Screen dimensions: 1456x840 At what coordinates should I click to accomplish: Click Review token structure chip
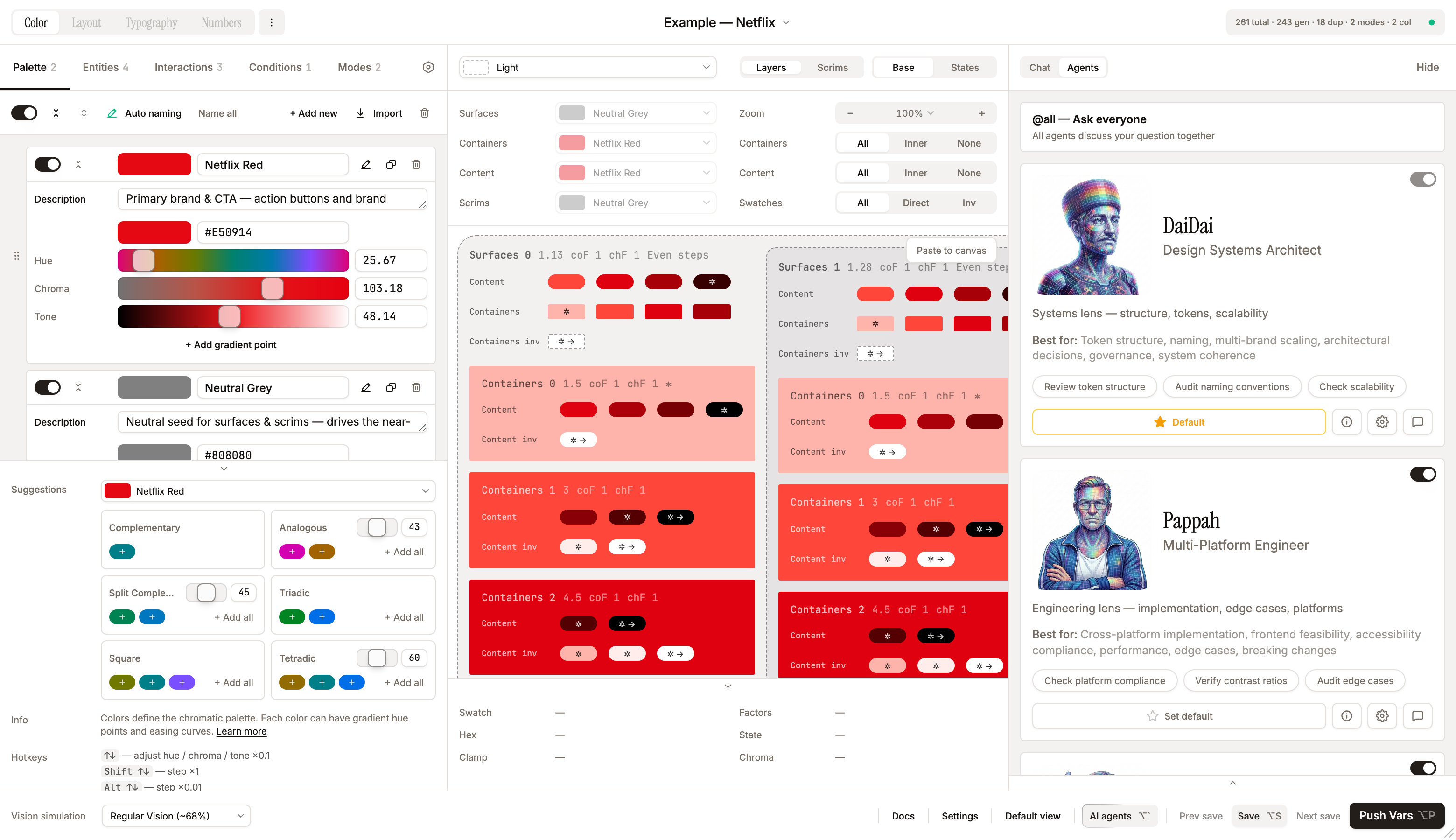click(1094, 386)
